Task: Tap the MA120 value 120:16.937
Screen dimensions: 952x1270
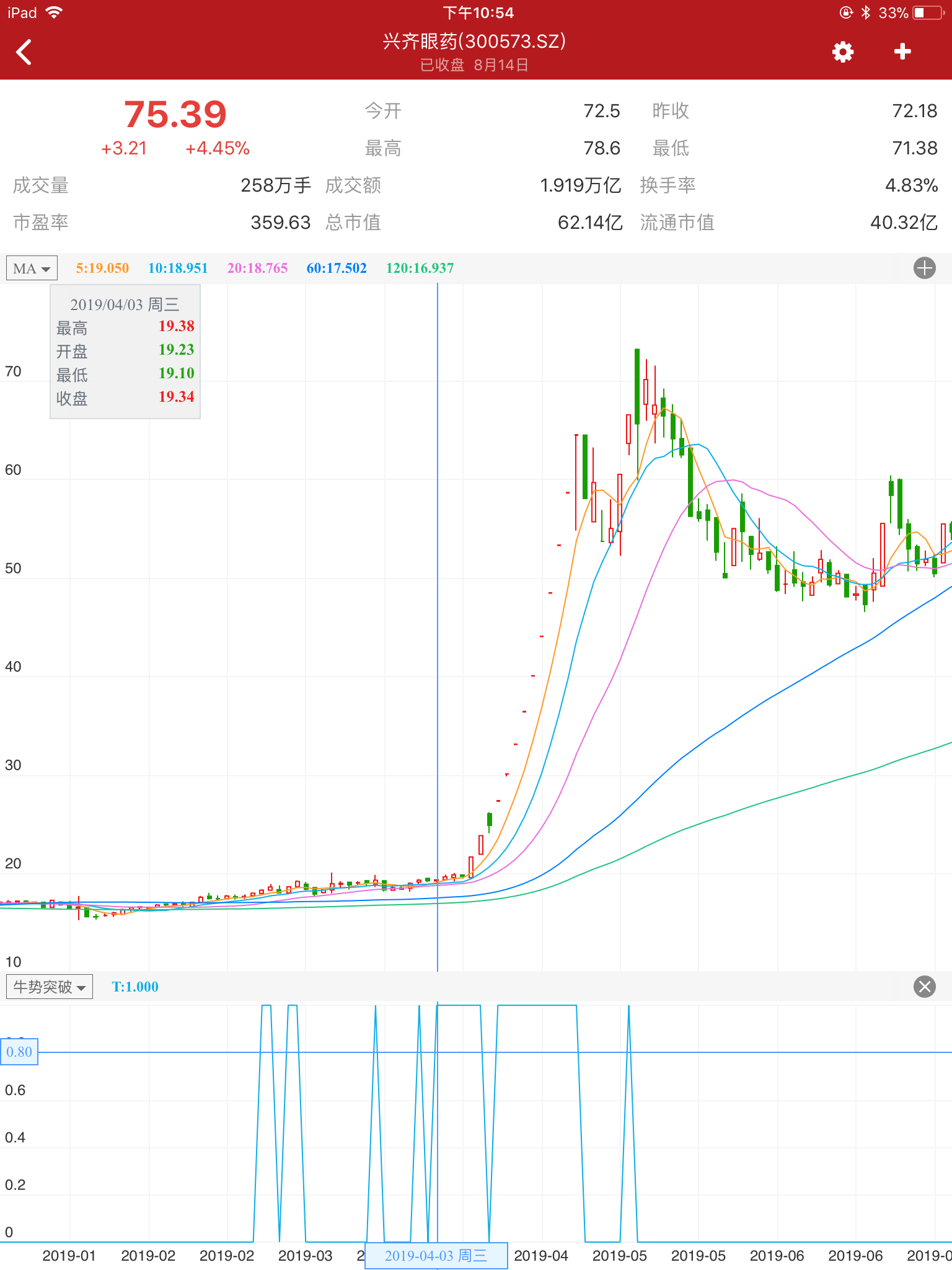Action: (x=420, y=269)
